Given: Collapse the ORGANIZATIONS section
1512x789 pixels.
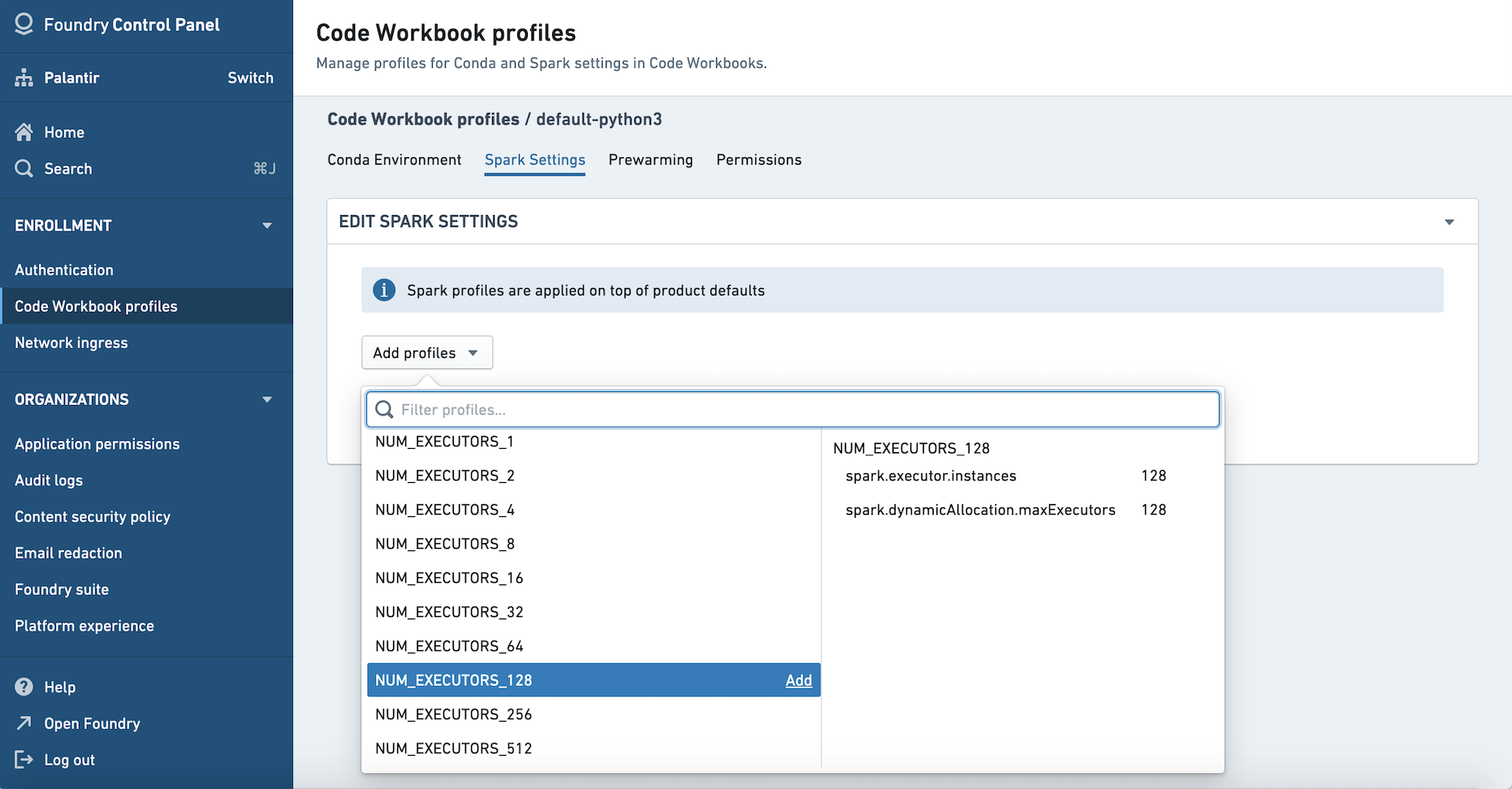Looking at the screenshot, I should [x=267, y=399].
